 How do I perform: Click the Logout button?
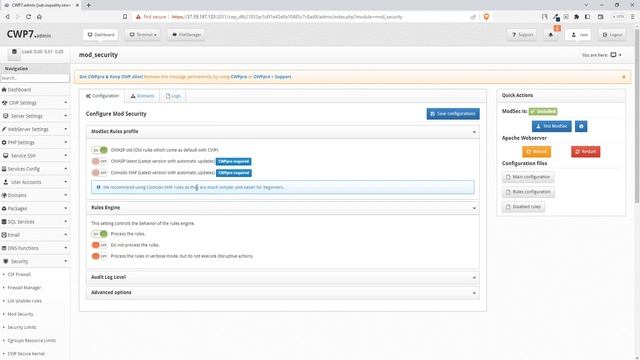(612, 35)
